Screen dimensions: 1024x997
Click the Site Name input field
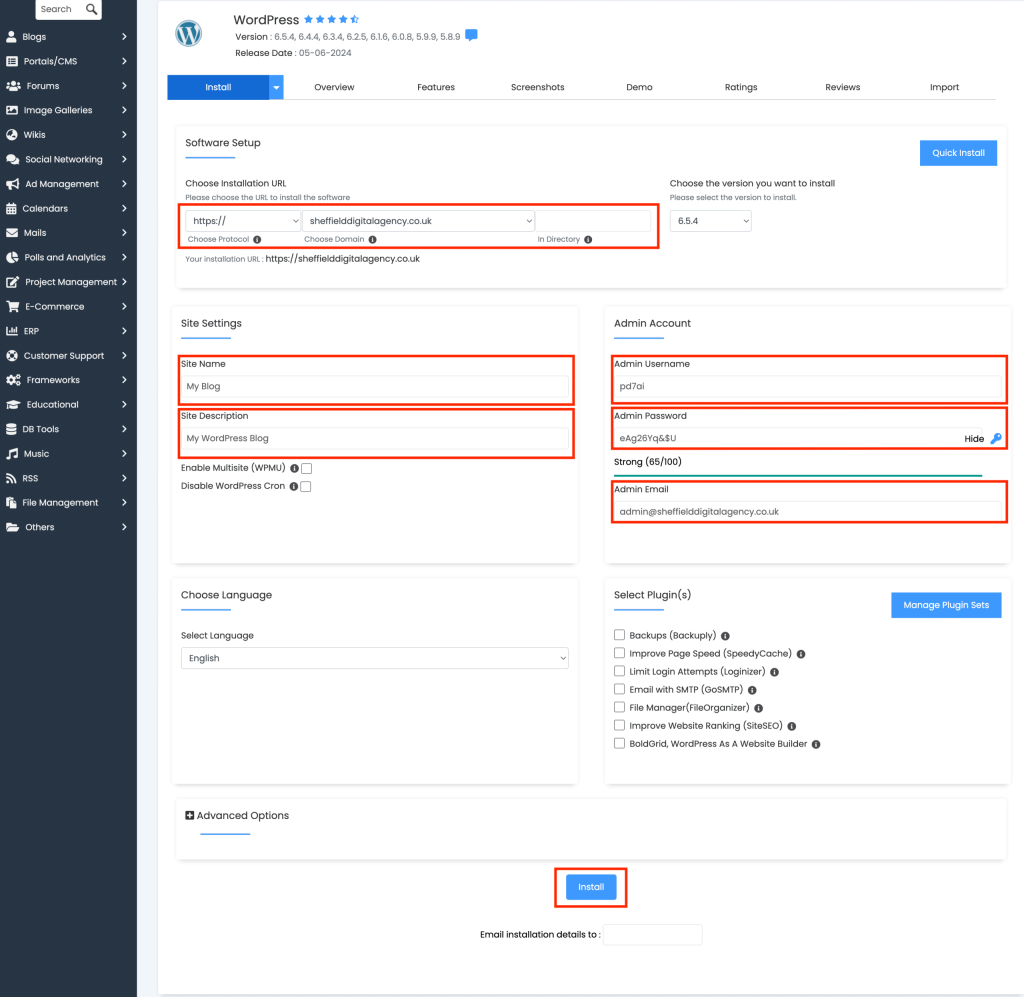pyautogui.click(x=375, y=386)
